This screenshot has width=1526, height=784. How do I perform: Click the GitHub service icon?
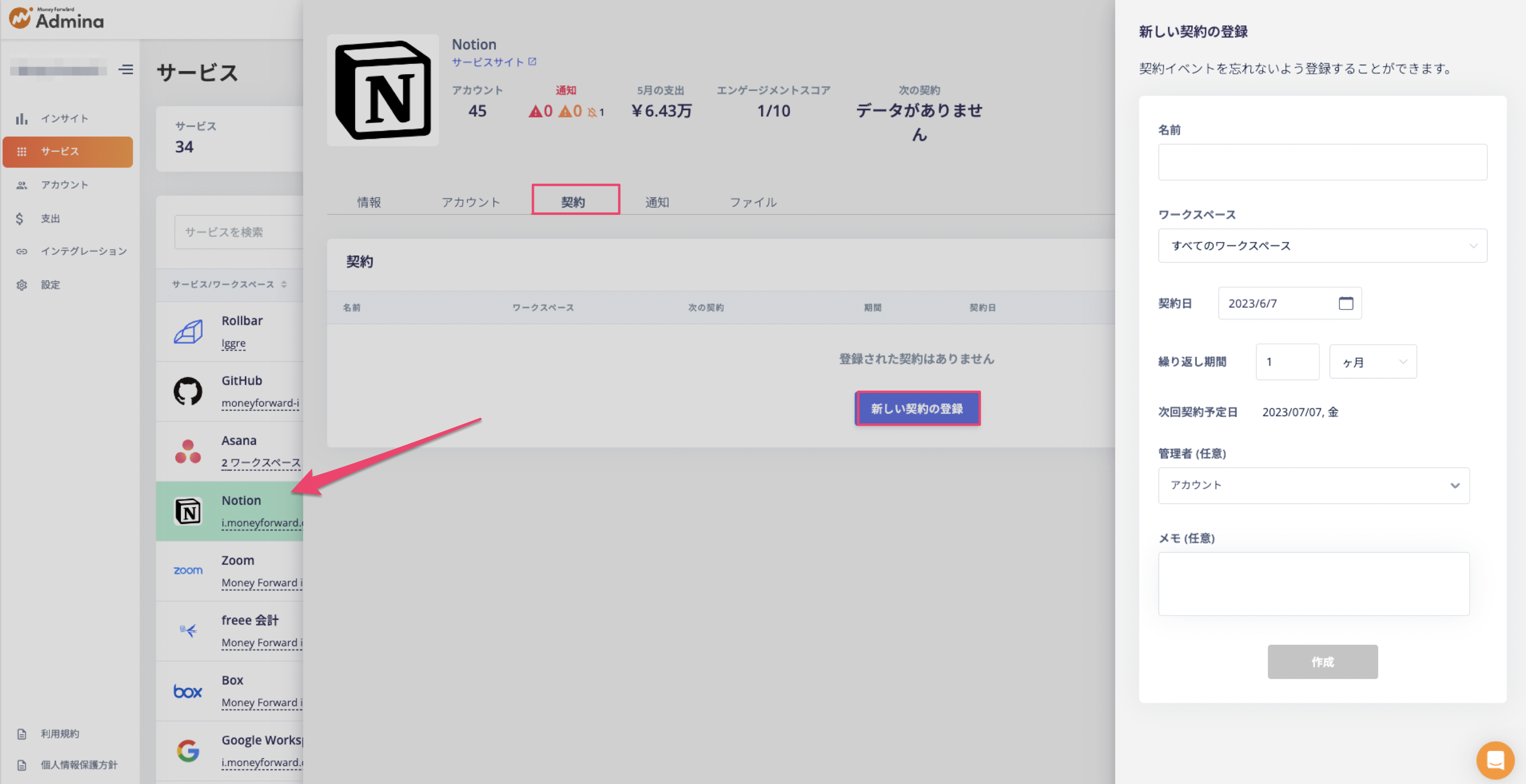(188, 391)
